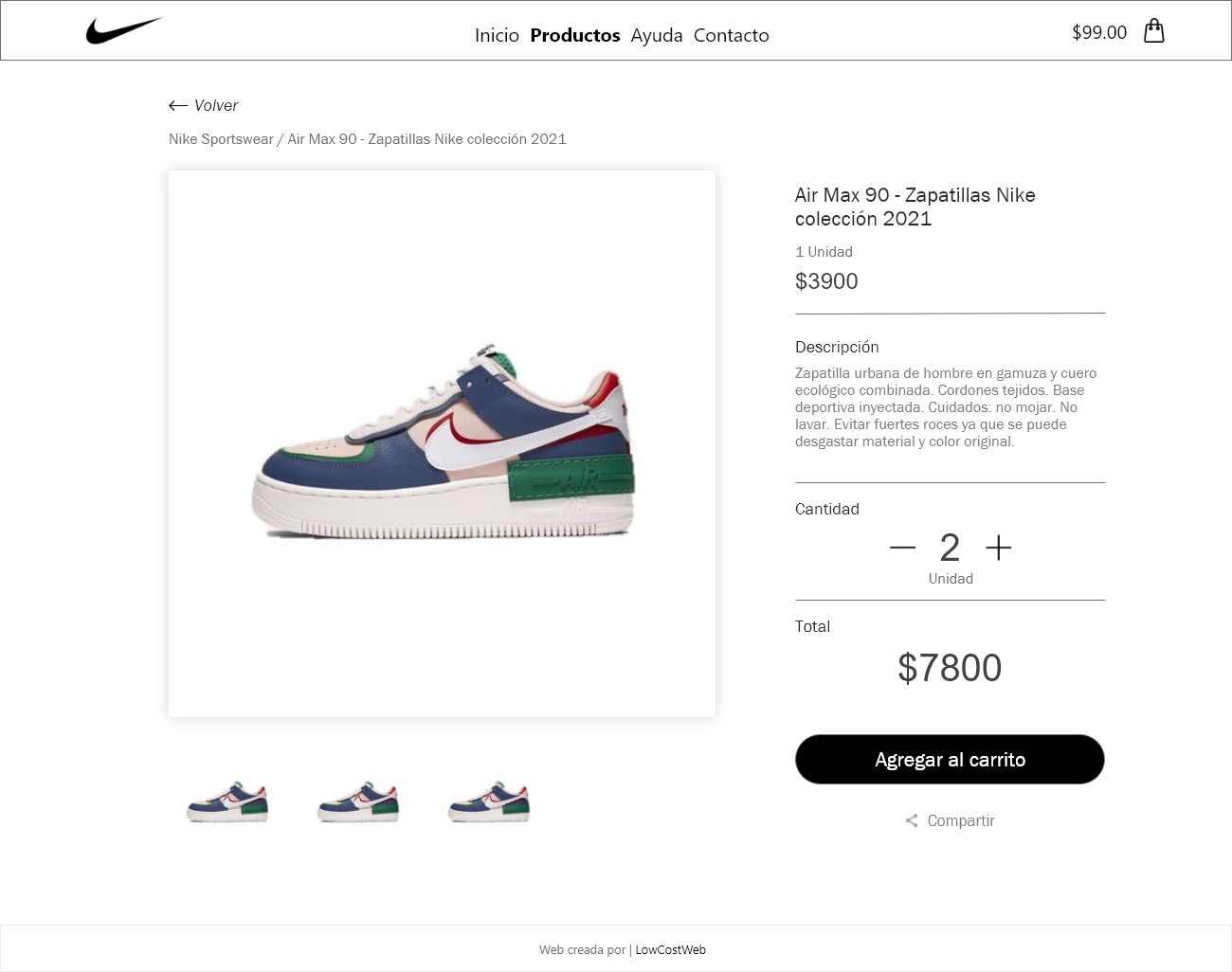Open the shopping bag cart icon
The height and width of the screenshot is (972, 1232).
[x=1153, y=31]
